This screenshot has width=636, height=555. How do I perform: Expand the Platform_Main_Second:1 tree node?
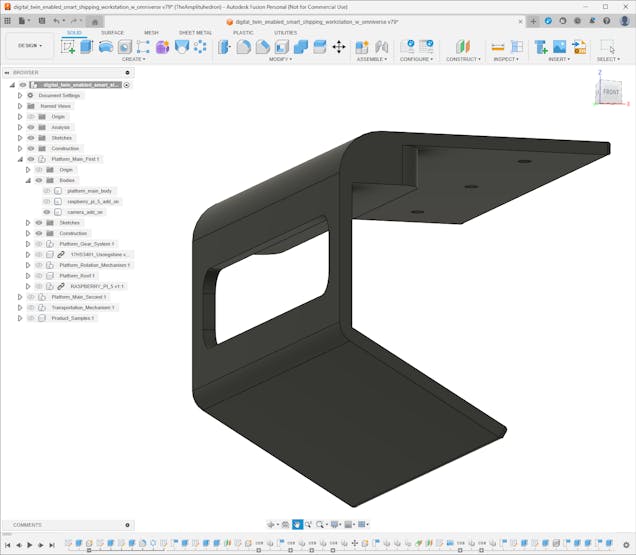pos(20,297)
